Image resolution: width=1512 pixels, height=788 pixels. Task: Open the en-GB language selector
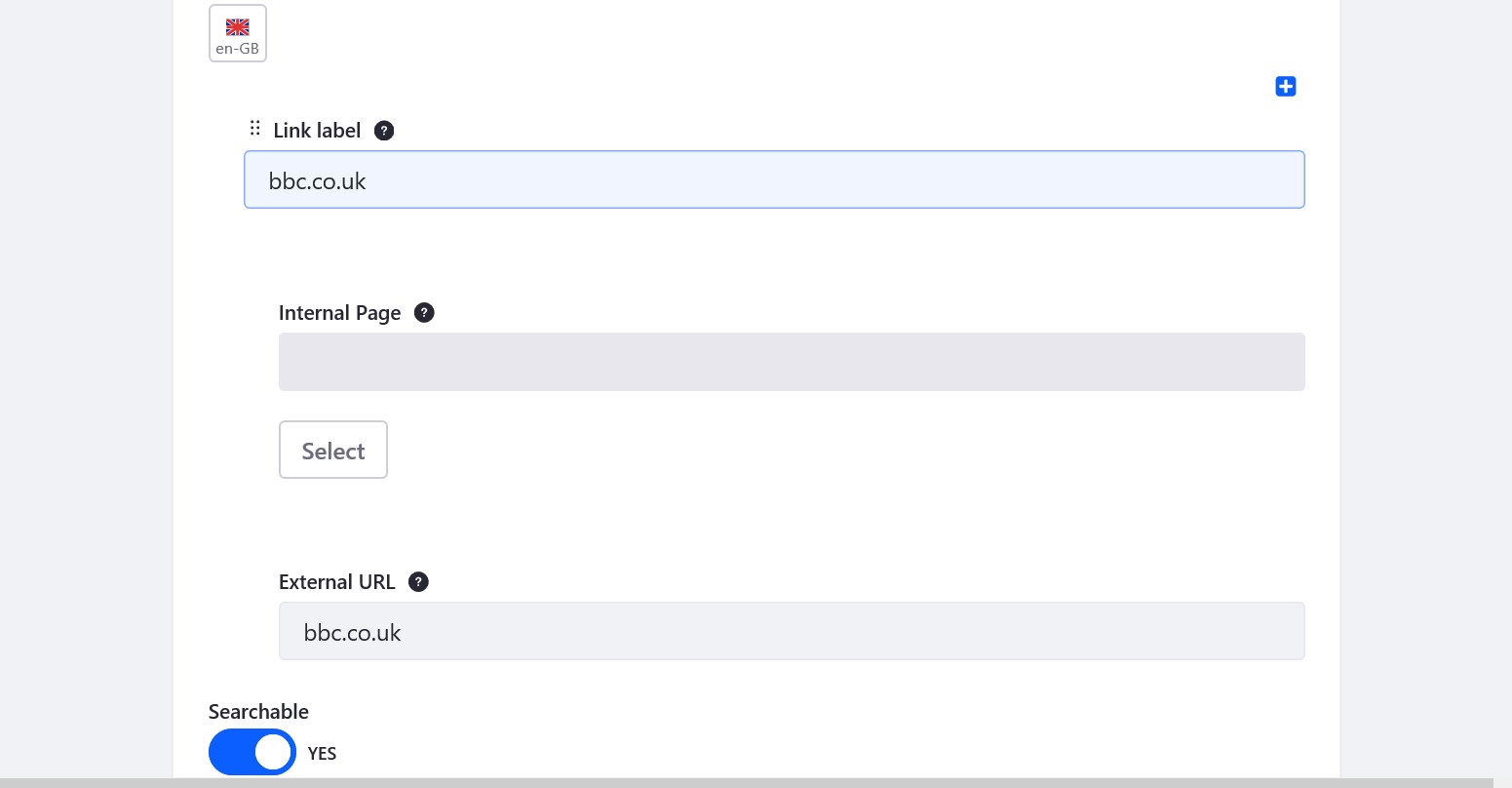[238, 33]
